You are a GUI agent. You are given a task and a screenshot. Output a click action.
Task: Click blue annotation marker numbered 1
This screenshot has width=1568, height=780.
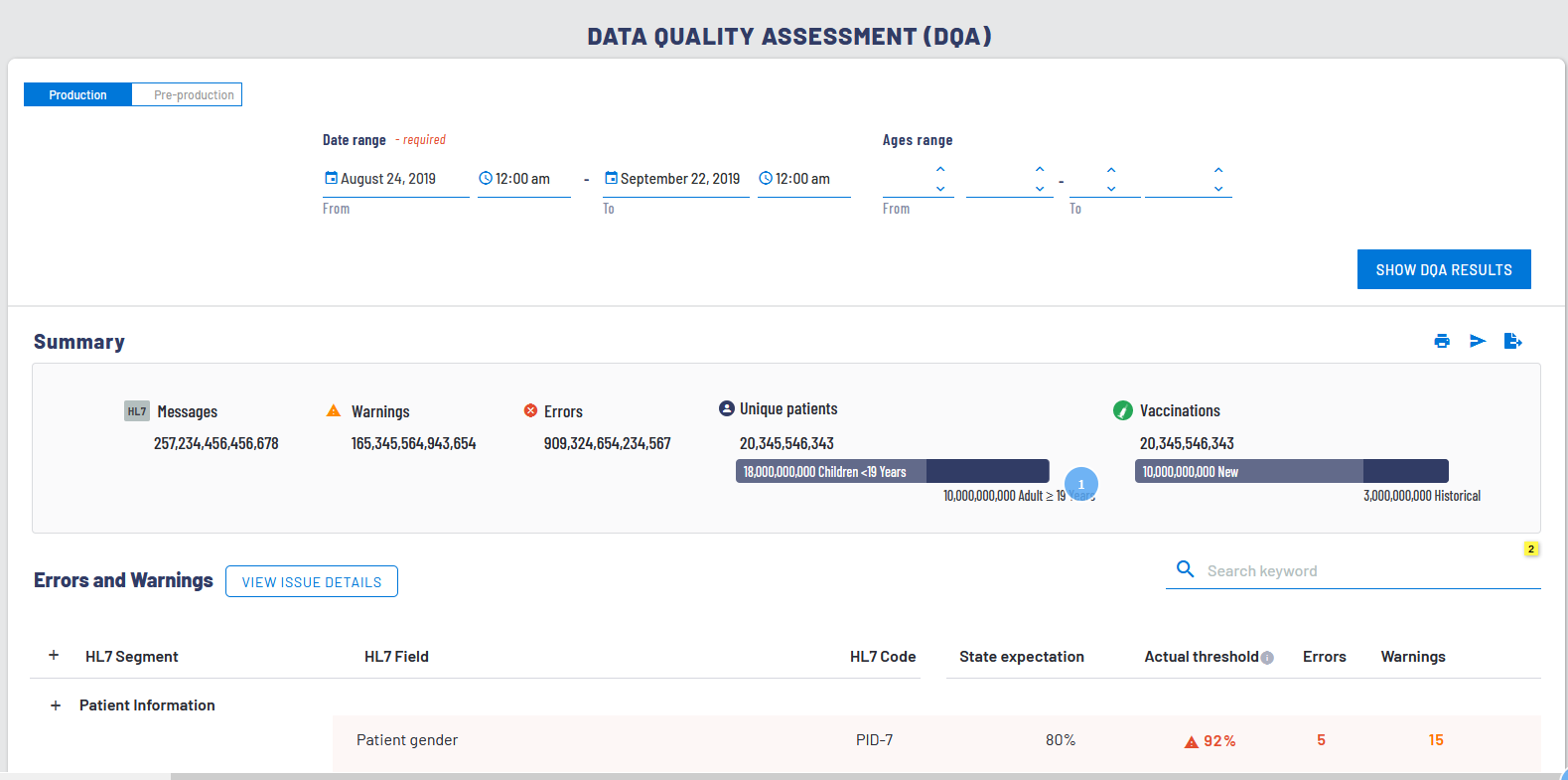[1081, 484]
